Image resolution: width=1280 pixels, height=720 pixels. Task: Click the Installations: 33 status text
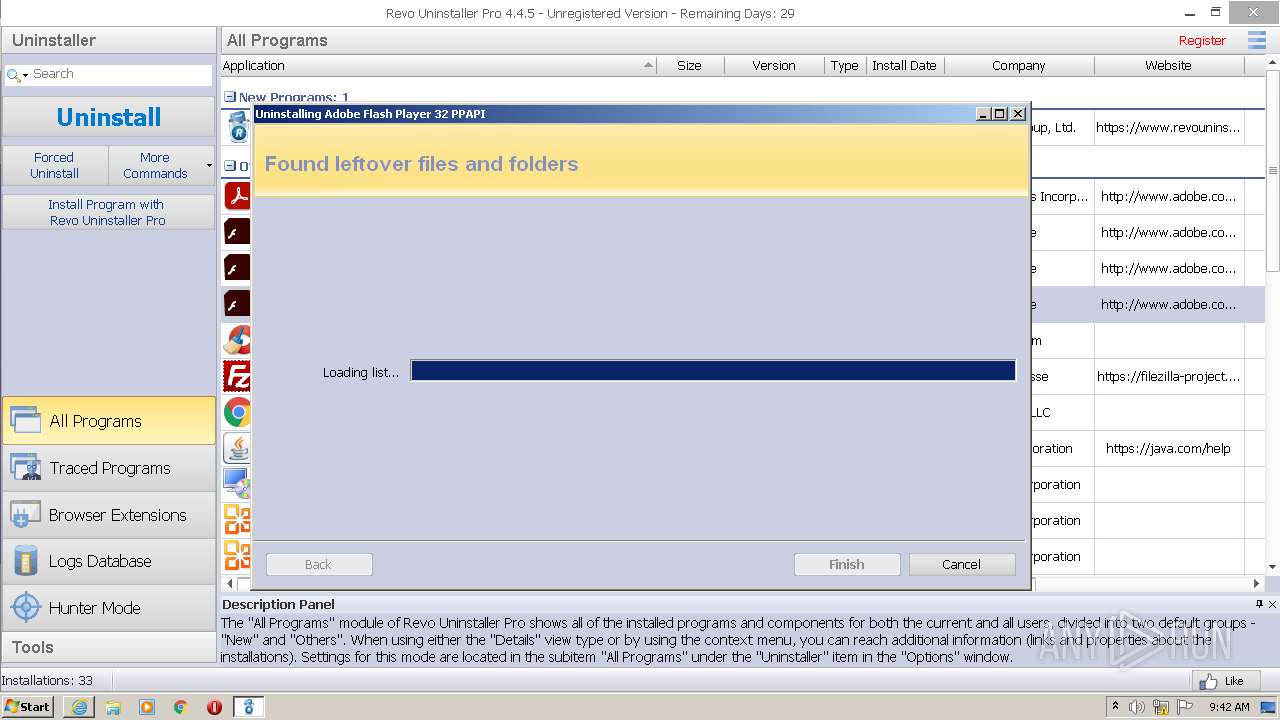(x=47, y=681)
